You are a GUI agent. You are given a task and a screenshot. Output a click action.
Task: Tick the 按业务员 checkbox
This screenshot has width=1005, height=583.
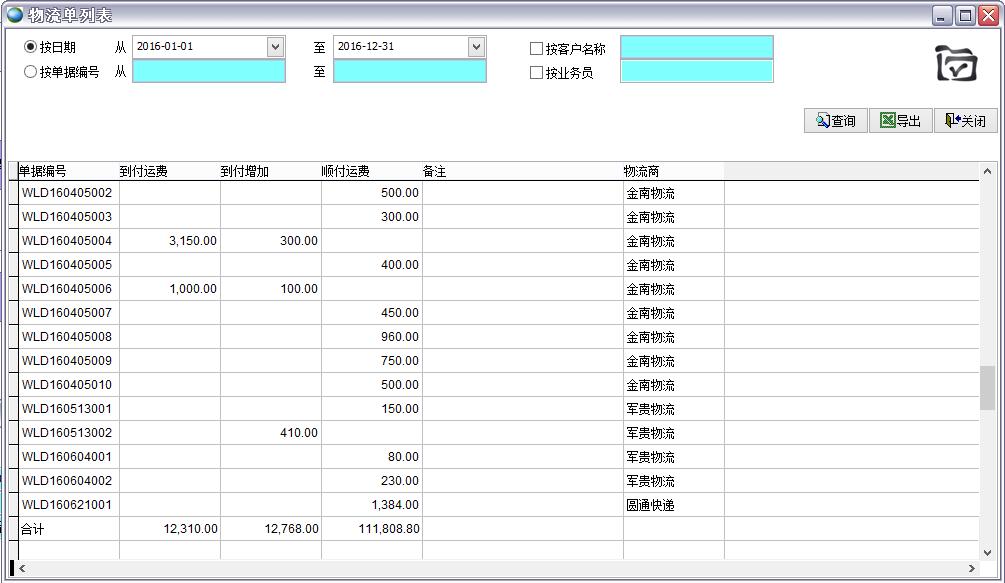coord(537,73)
